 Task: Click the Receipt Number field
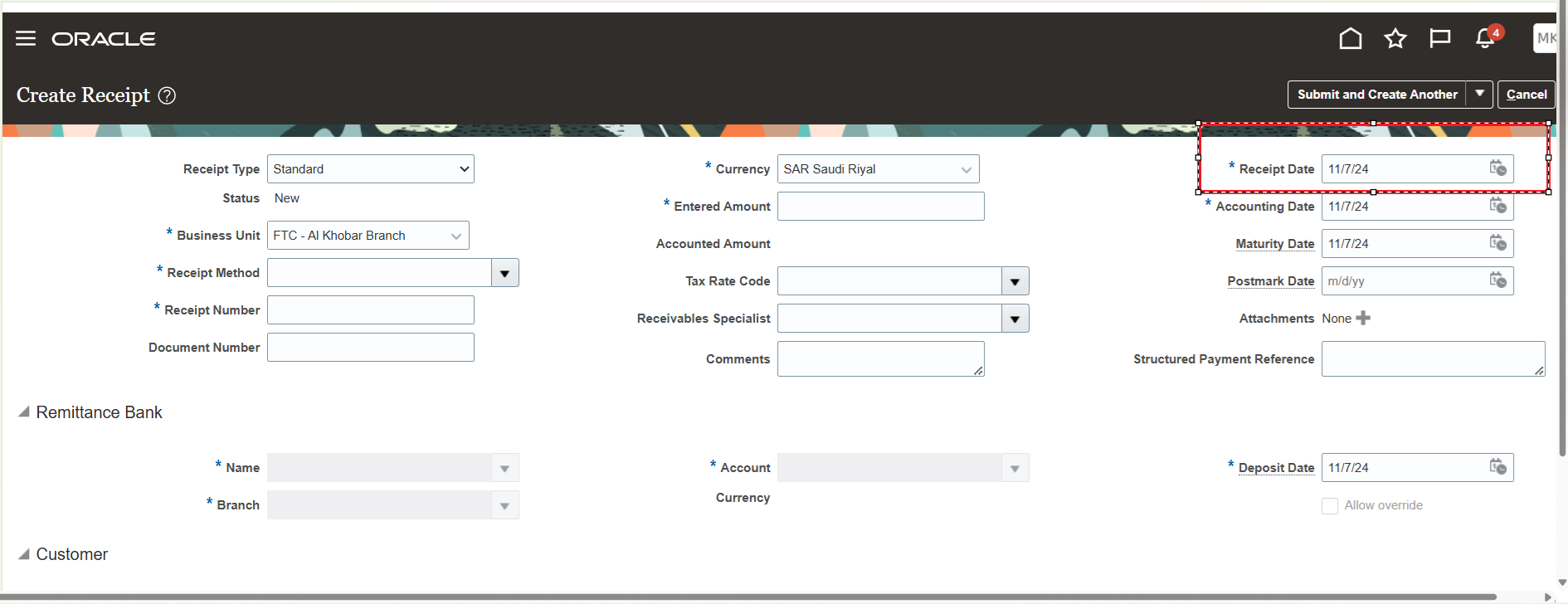[371, 310]
